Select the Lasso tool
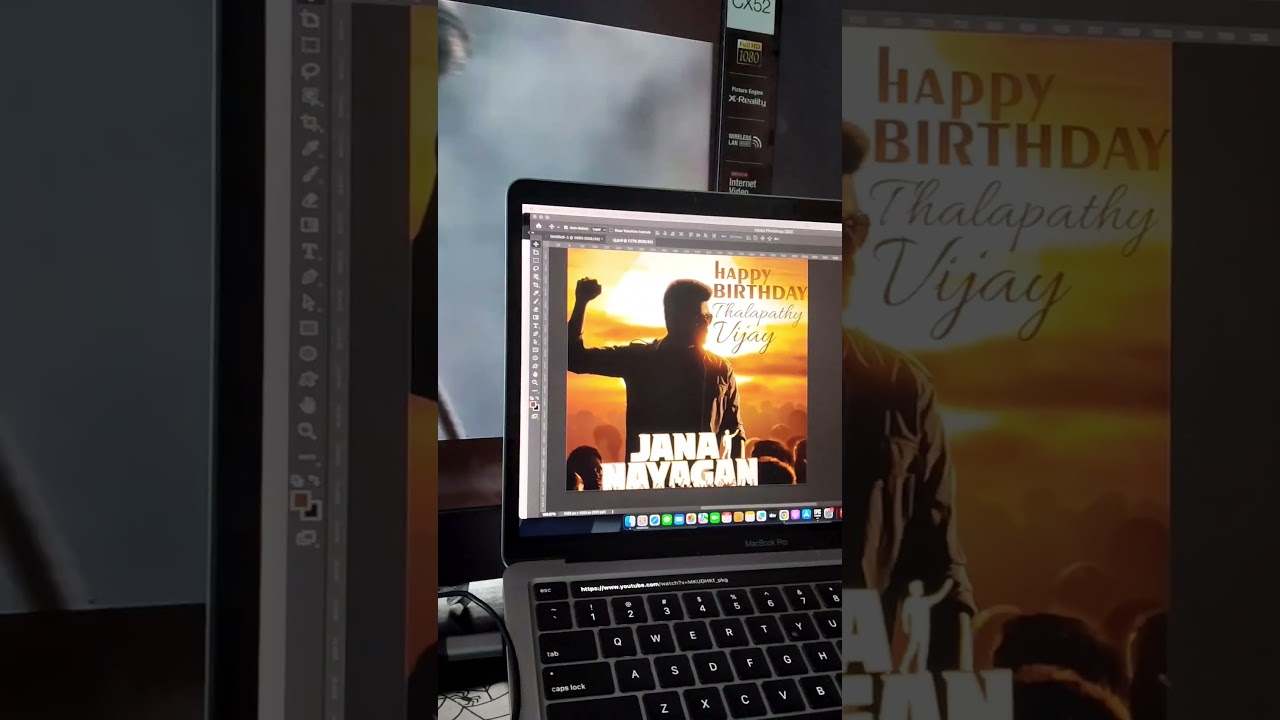This screenshot has height=720, width=1280. 536,268
